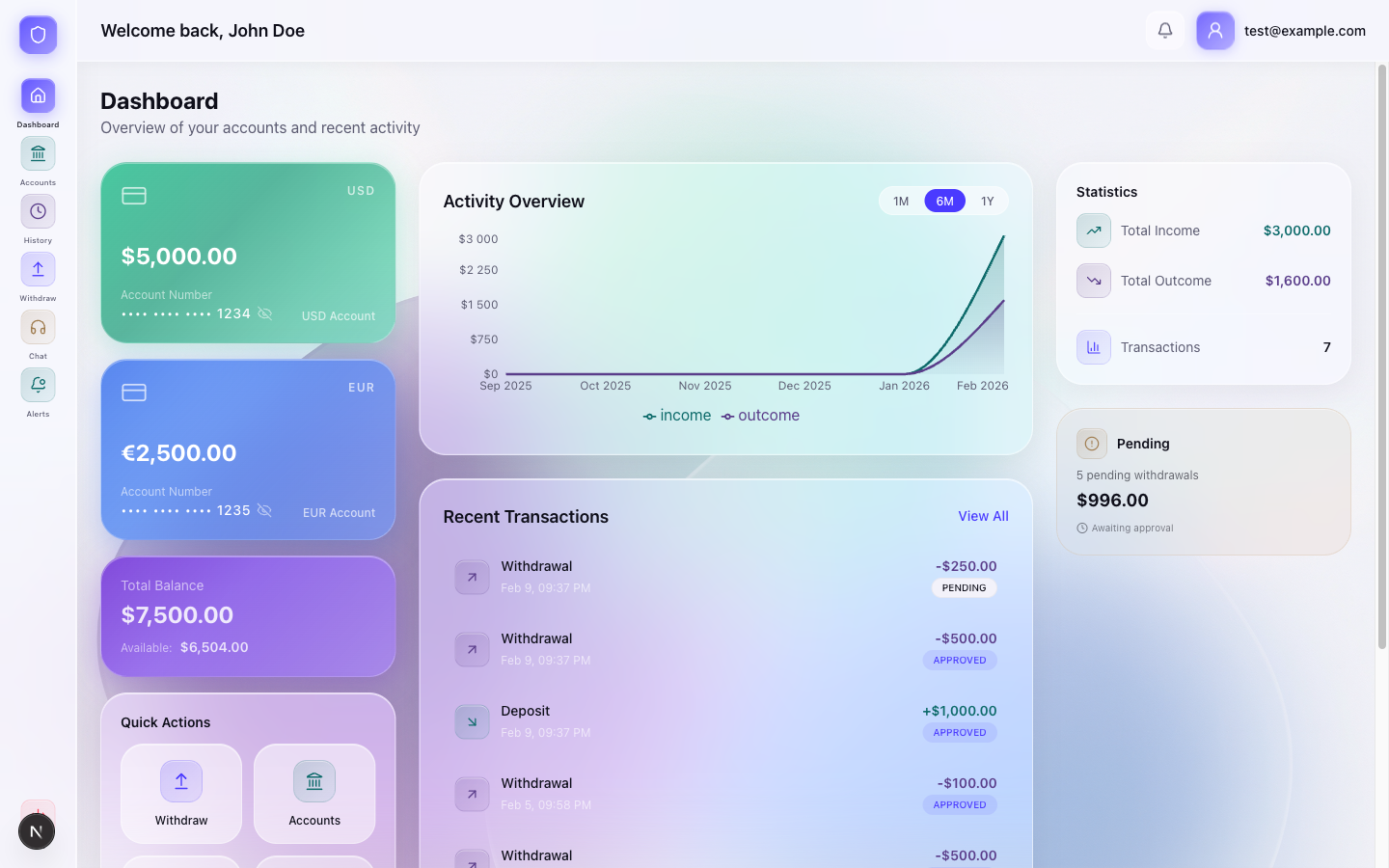The width and height of the screenshot is (1389, 868).
Task: Switch chart range to 1M
Action: (901, 201)
